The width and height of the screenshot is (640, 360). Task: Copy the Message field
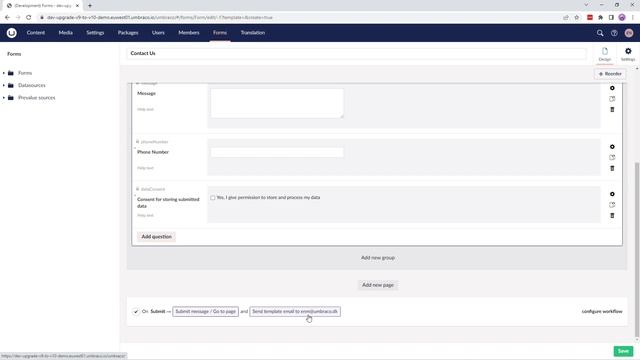(612, 99)
